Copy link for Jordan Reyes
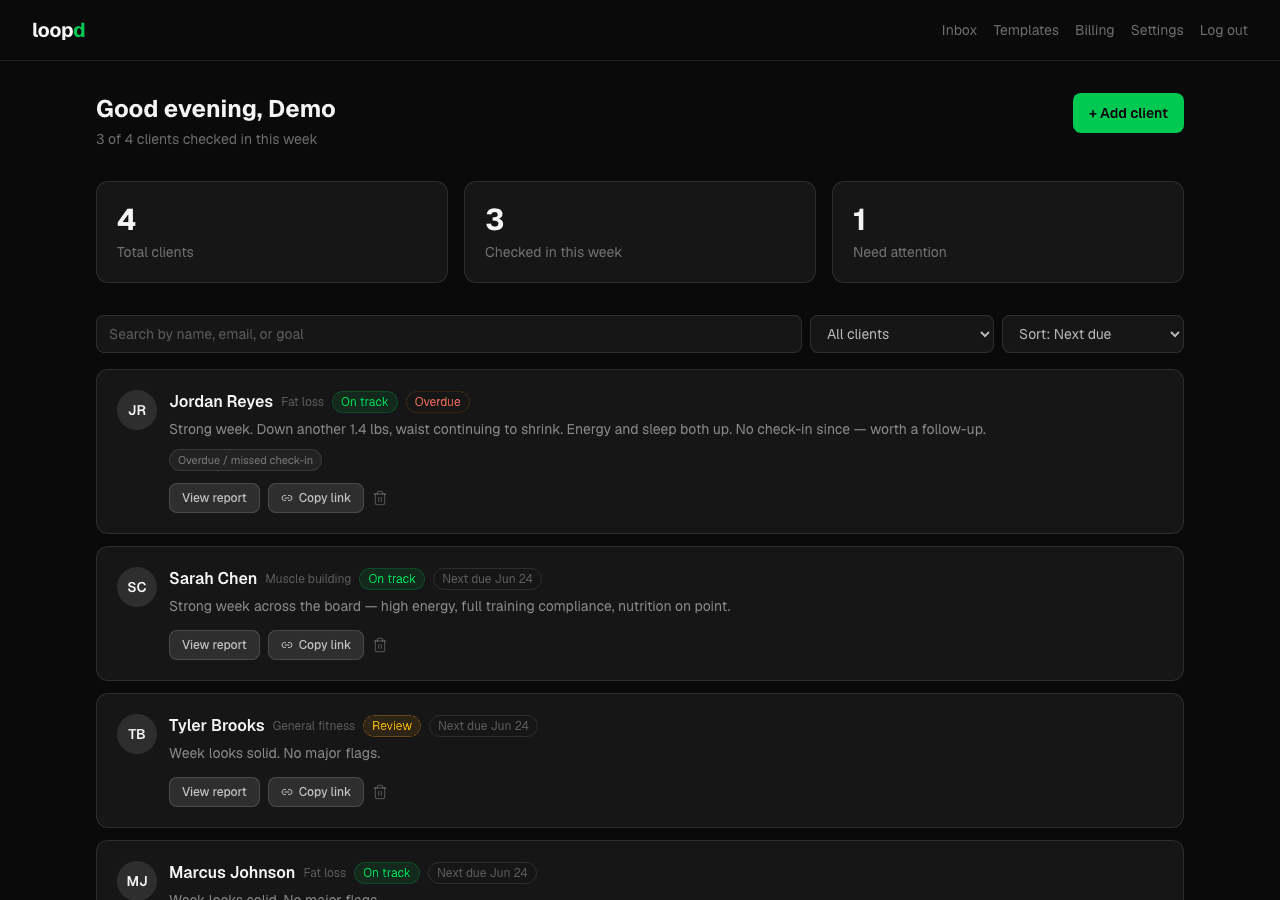Image resolution: width=1280 pixels, height=900 pixels. 316,498
